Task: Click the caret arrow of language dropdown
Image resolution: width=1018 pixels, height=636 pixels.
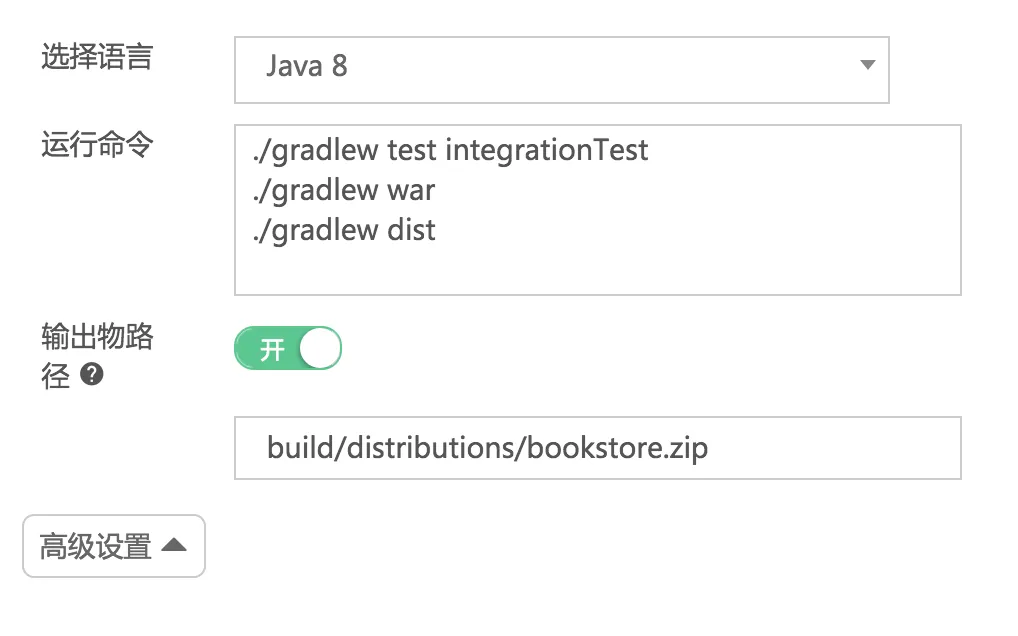Action: pos(867,66)
